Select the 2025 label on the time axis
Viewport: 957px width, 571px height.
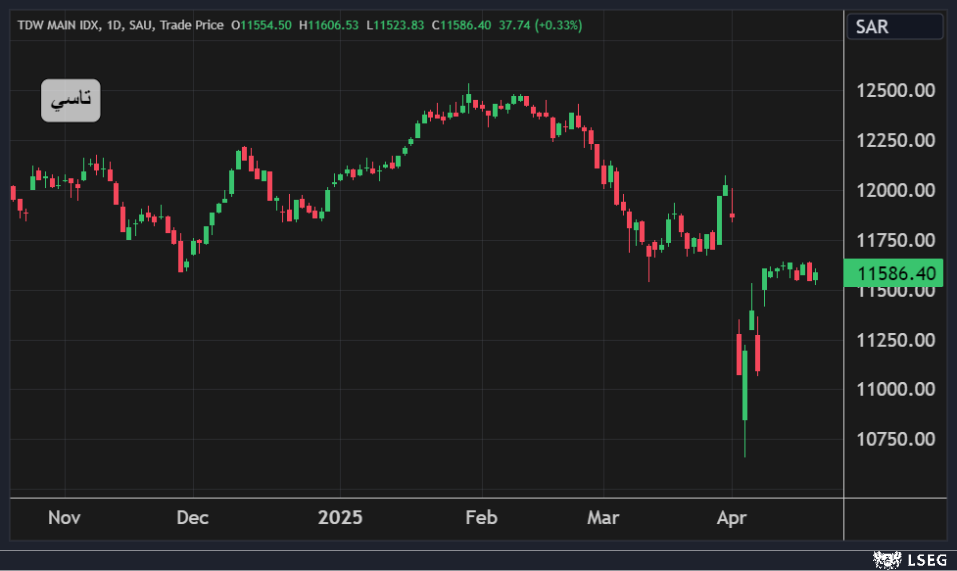[340, 518]
